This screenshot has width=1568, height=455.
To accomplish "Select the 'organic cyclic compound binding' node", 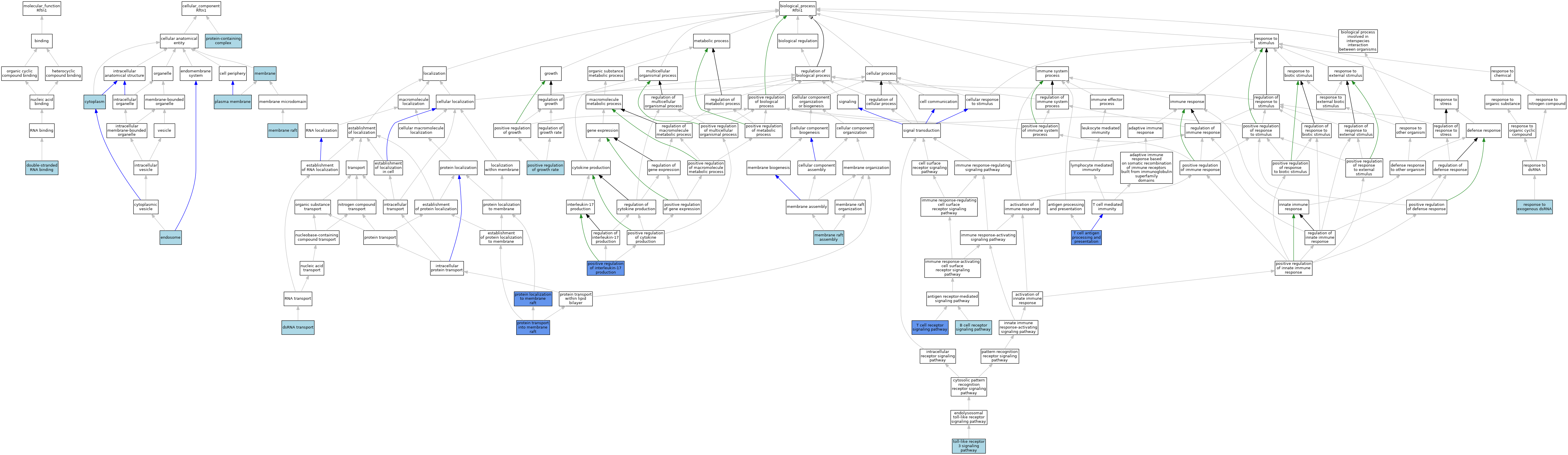I will tap(19, 74).
